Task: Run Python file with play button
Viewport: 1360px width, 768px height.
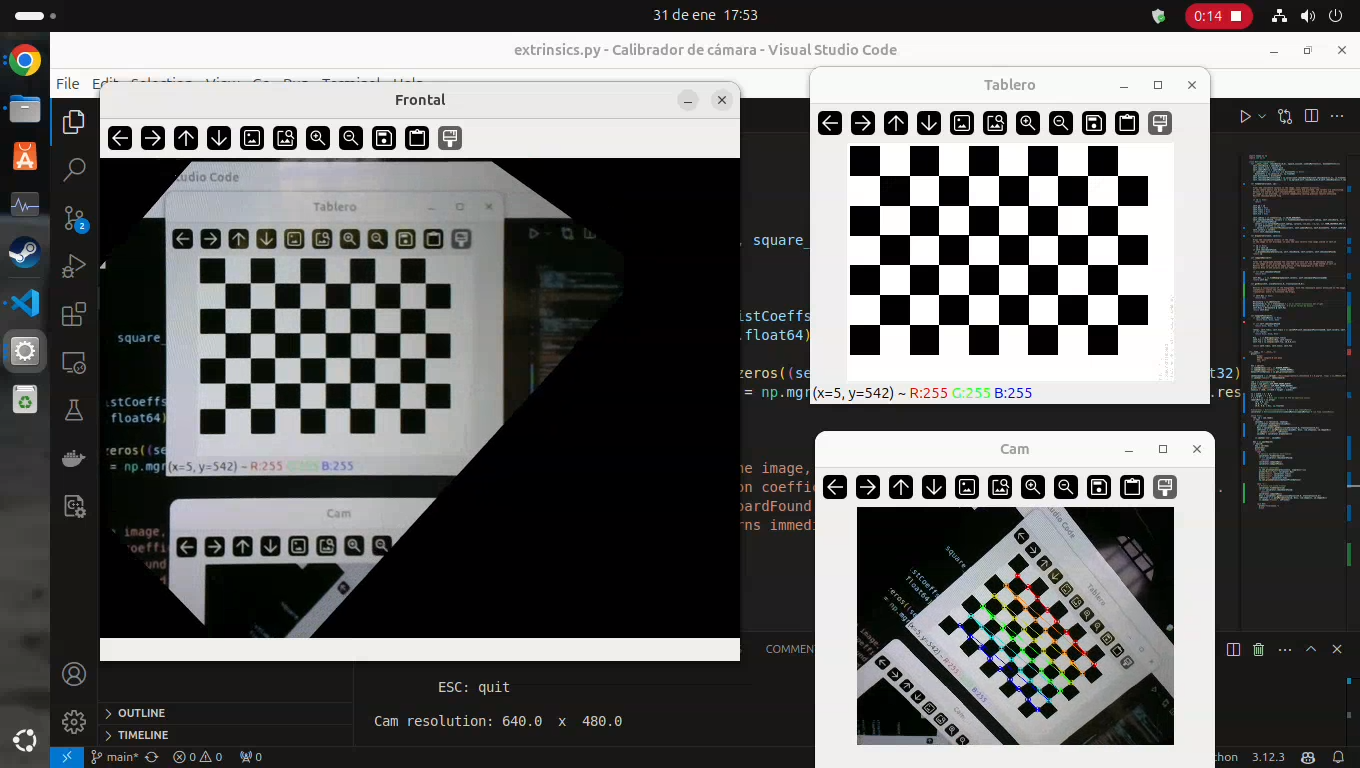Action: tap(1245, 117)
